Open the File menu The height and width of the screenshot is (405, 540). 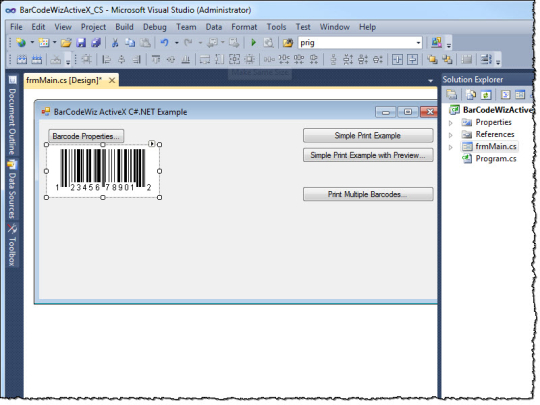pos(16,27)
